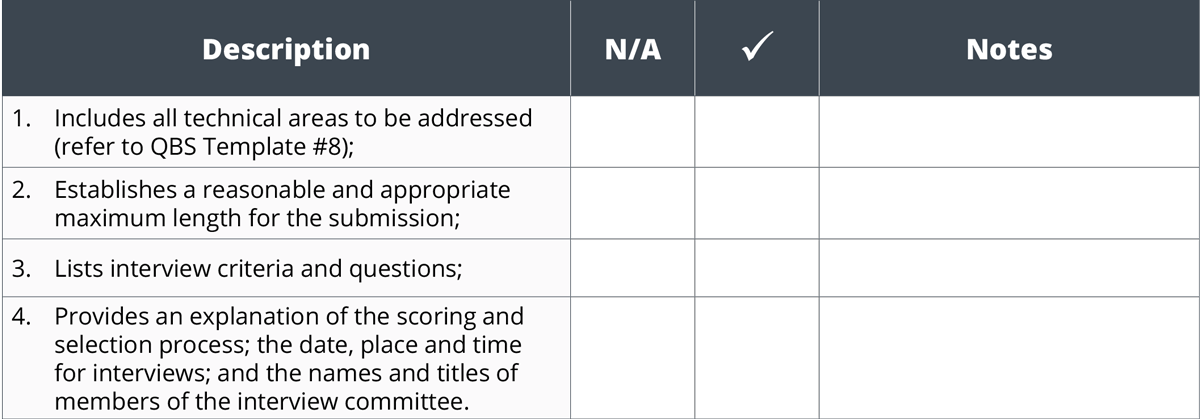1200x419 pixels.
Task: Check N/A for maximum length item 2
Action: [633, 203]
